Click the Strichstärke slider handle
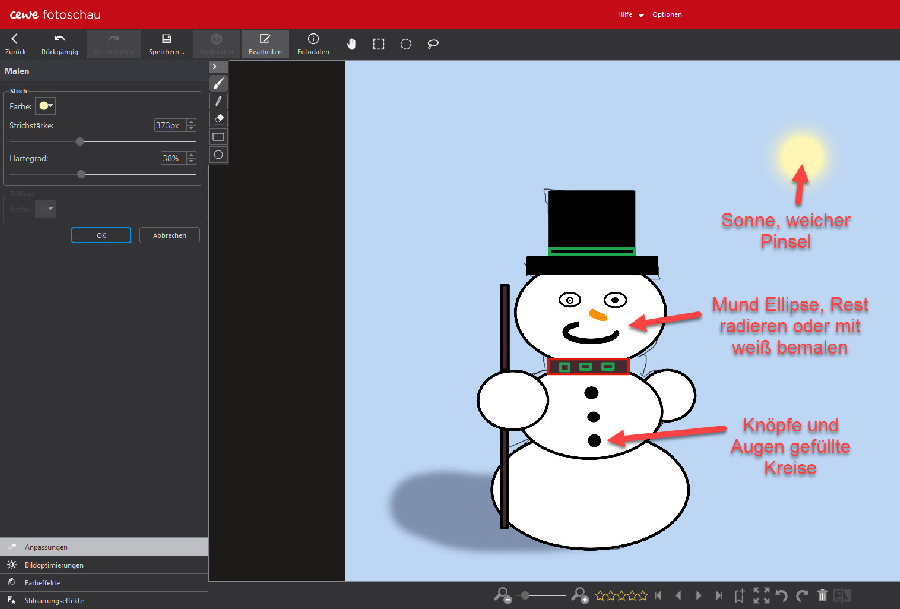 [80, 142]
